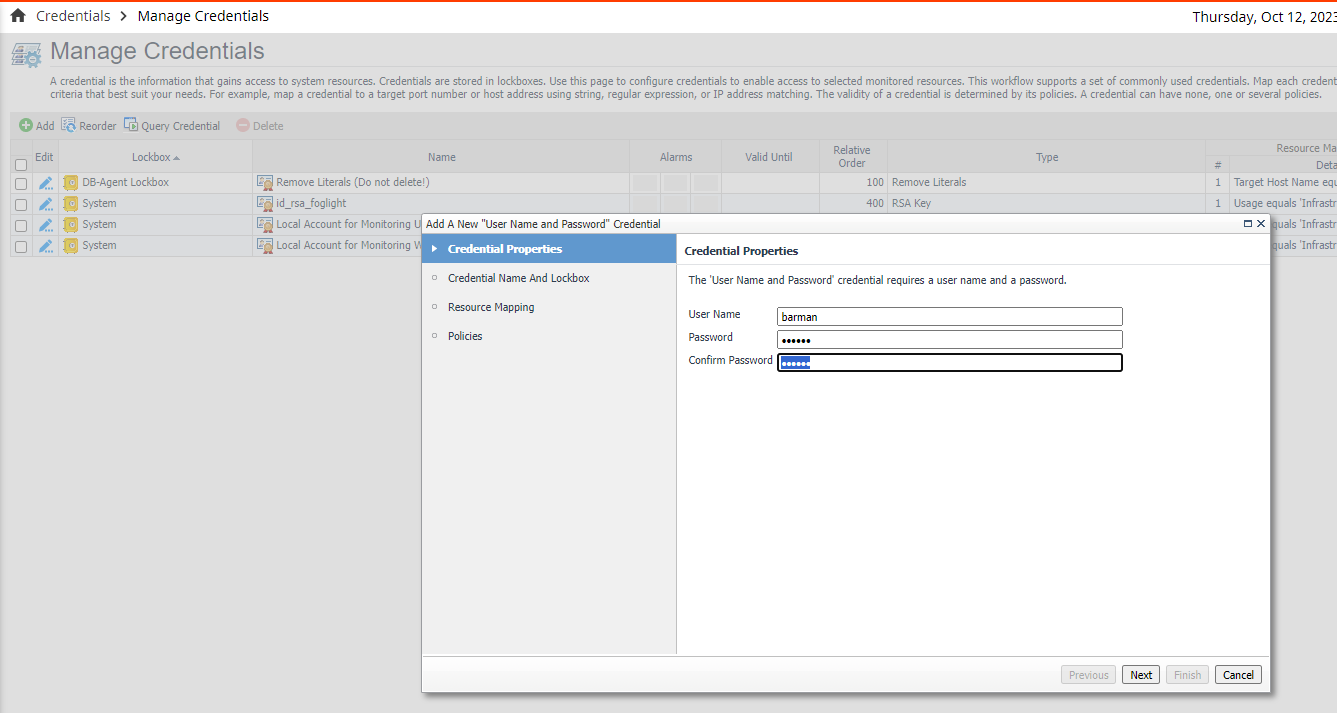Click the Remove Literals type cell
Screen dimensions: 1337x713
tap(929, 183)
